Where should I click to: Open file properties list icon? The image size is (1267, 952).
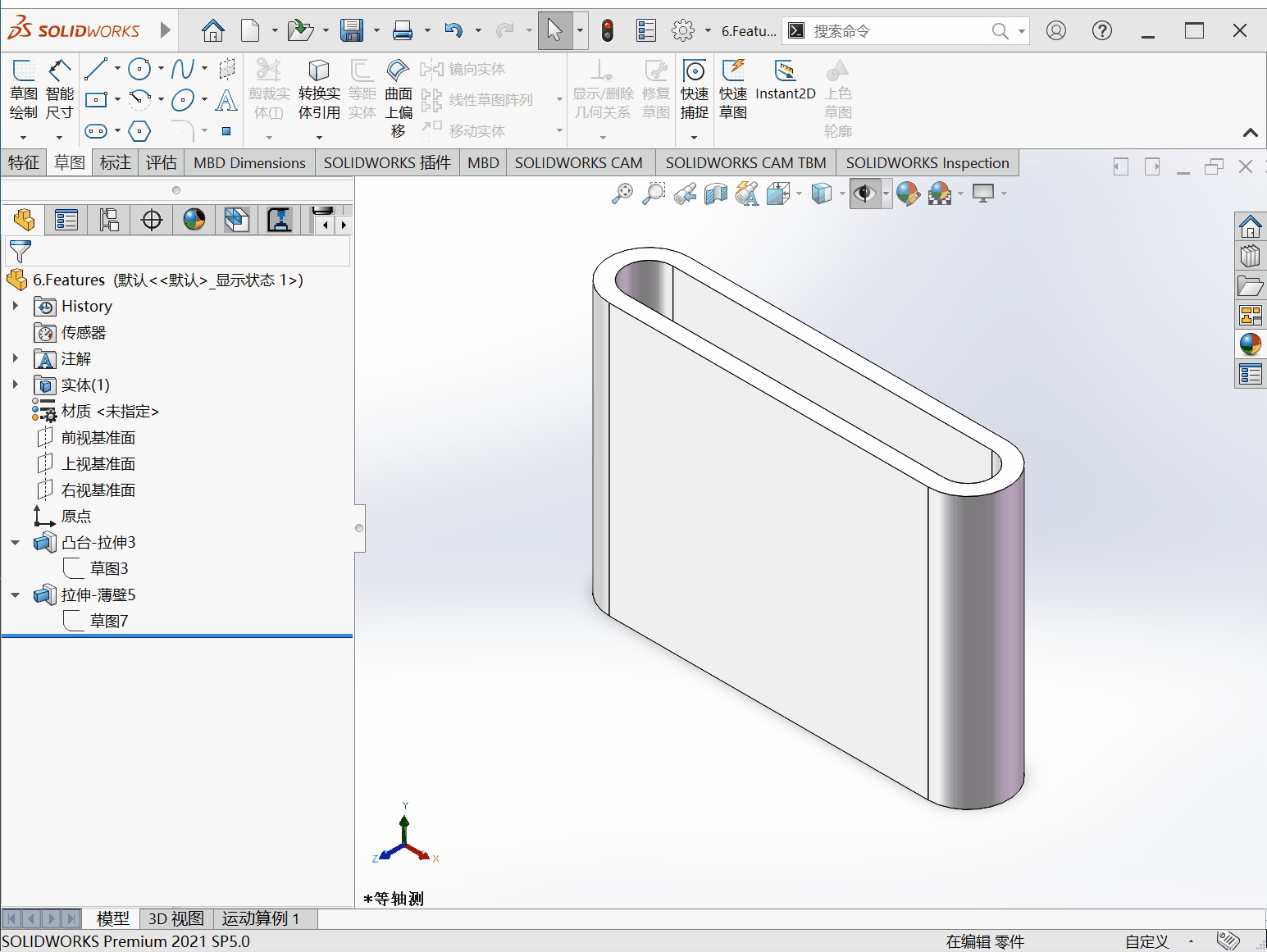(x=646, y=31)
